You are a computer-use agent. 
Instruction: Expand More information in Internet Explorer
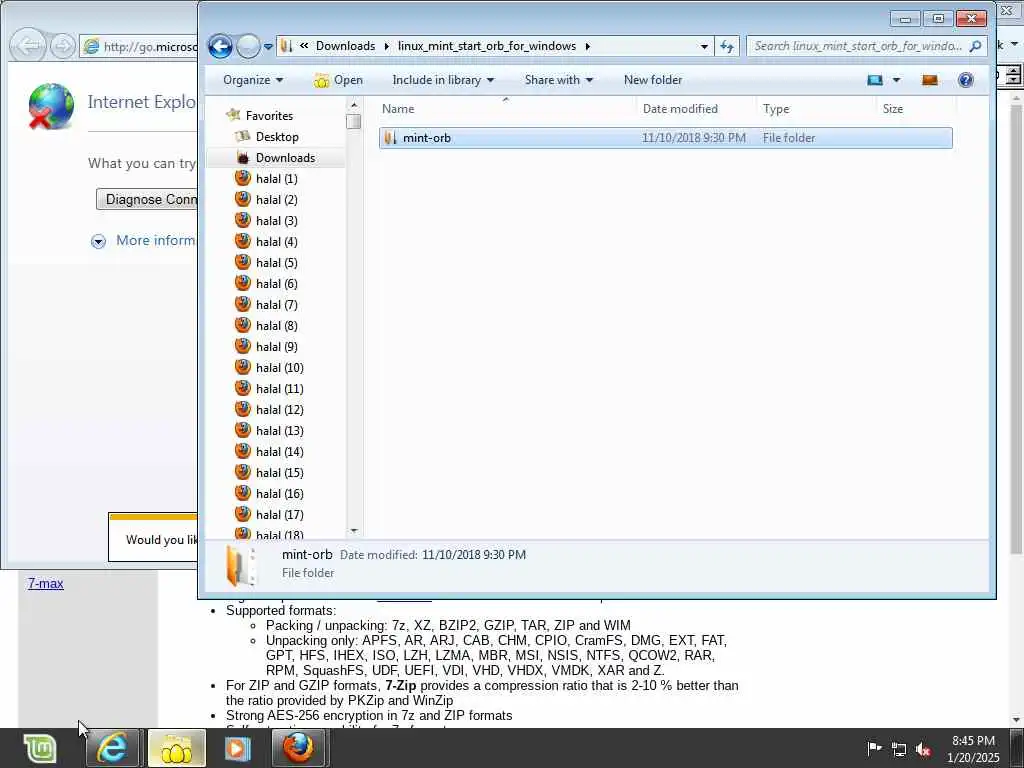(142, 240)
